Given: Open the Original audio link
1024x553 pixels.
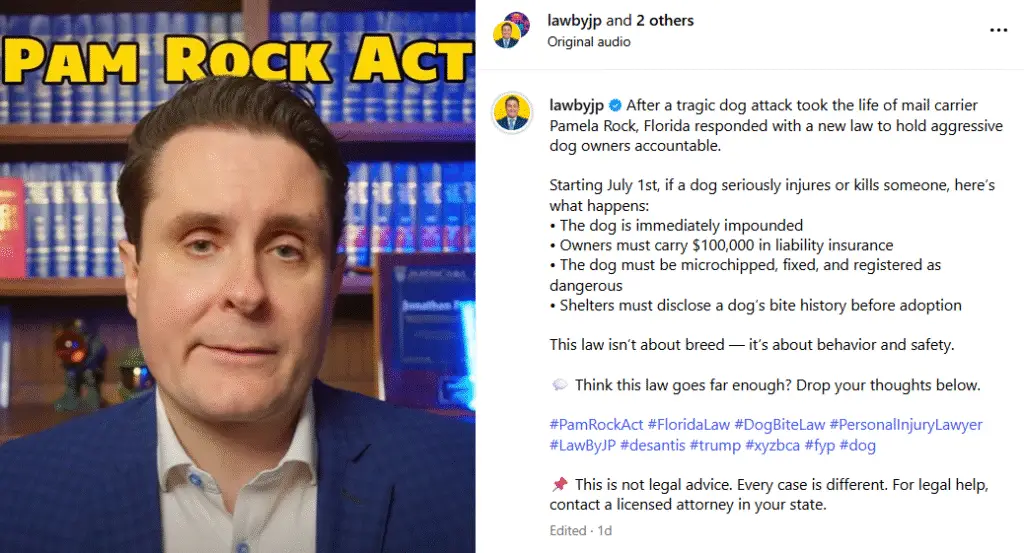Looking at the screenshot, I should pos(588,42).
